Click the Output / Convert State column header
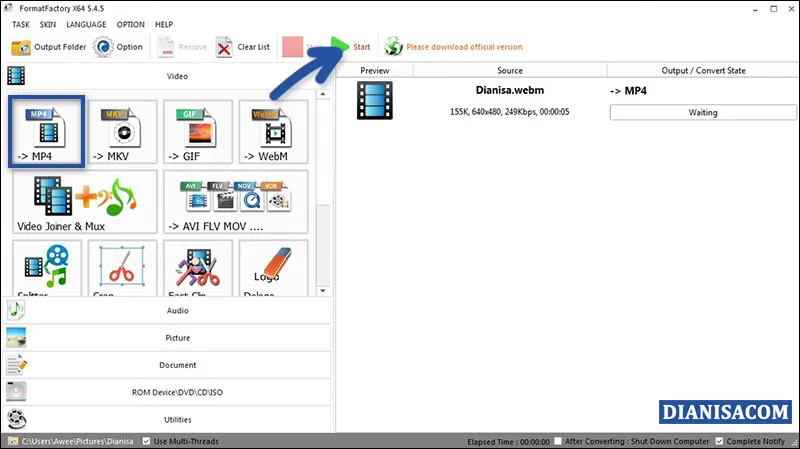800x449 pixels. (x=703, y=70)
